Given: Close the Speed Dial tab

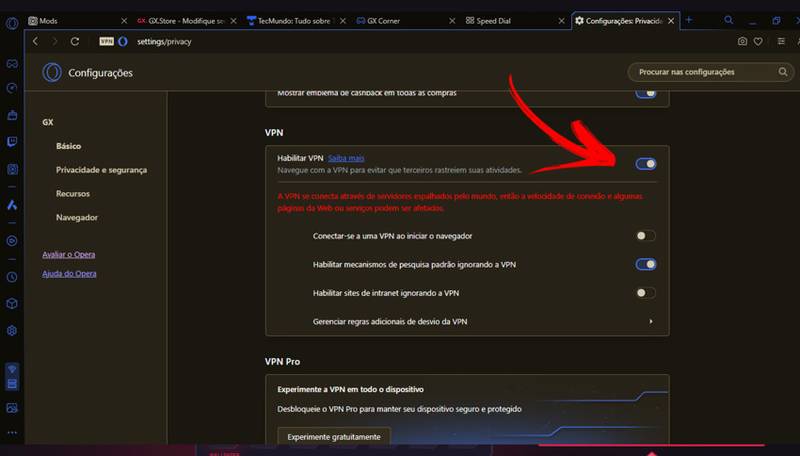Looking at the screenshot, I should [562, 21].
